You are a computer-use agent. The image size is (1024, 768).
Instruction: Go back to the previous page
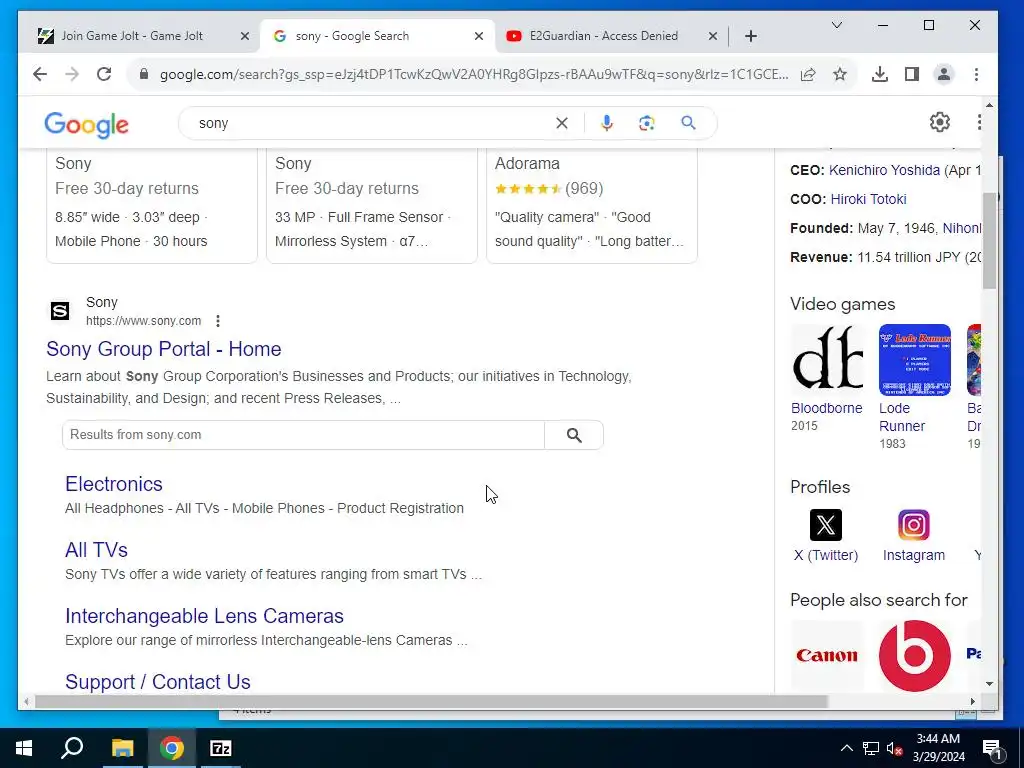tap(40, 74)
